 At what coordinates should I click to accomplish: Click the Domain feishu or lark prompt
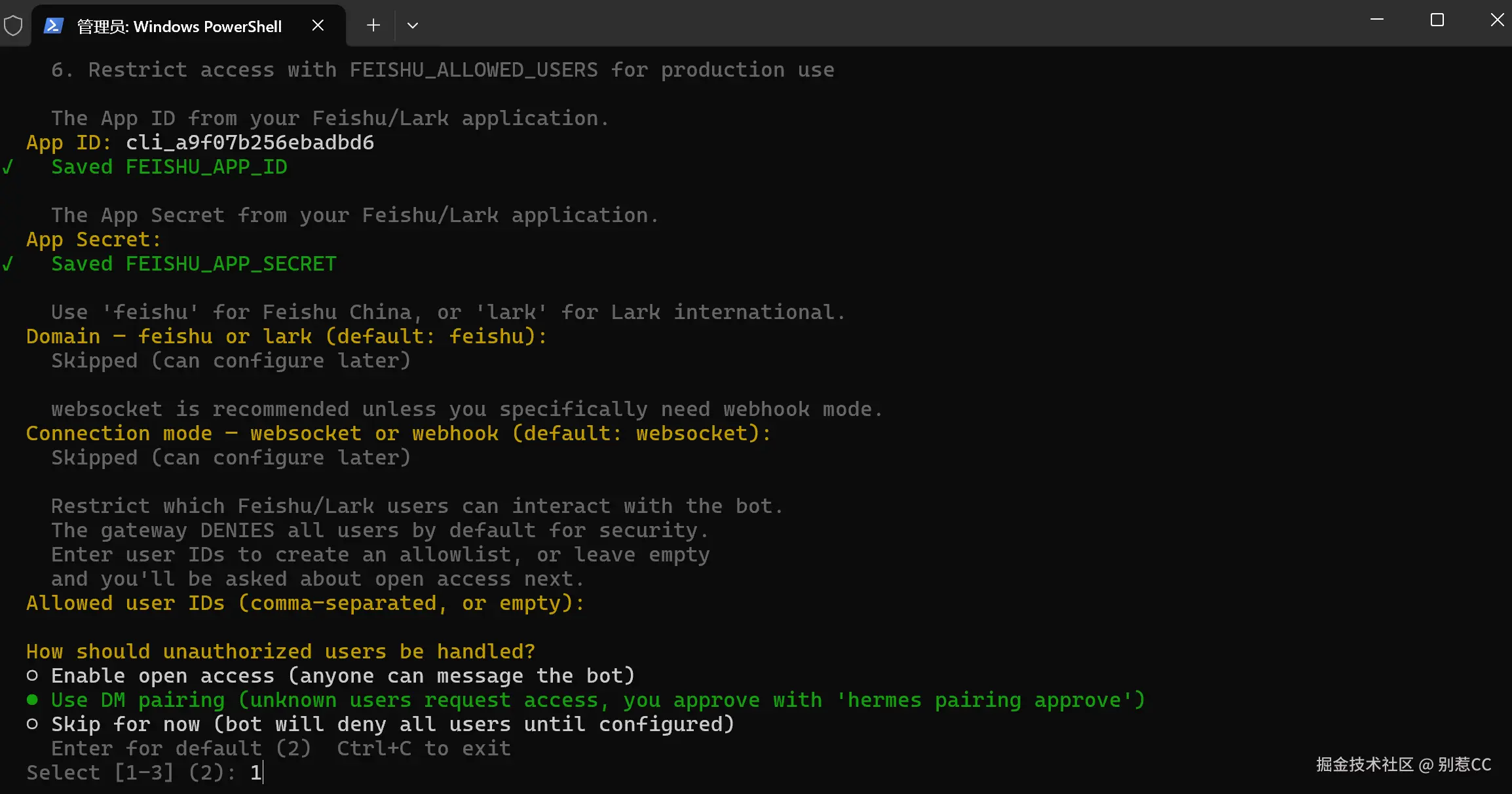tap(286, 336)
